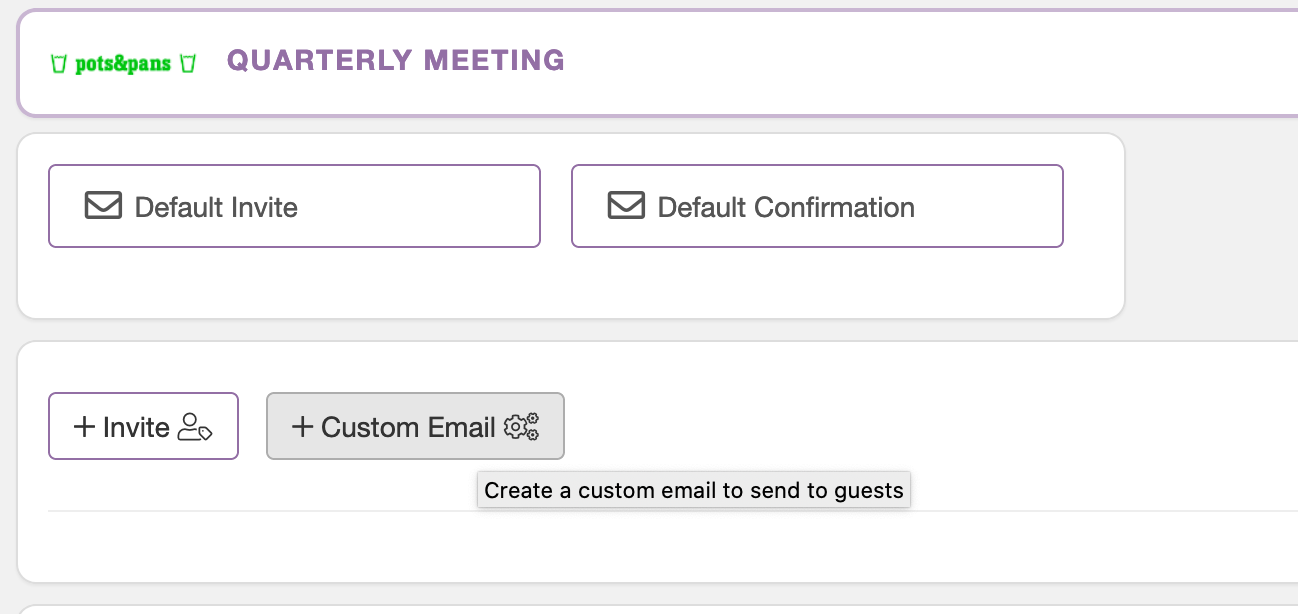
Task: Click empty space below Default Invite template
Action: pyautogui.click(x=294, y=283)
